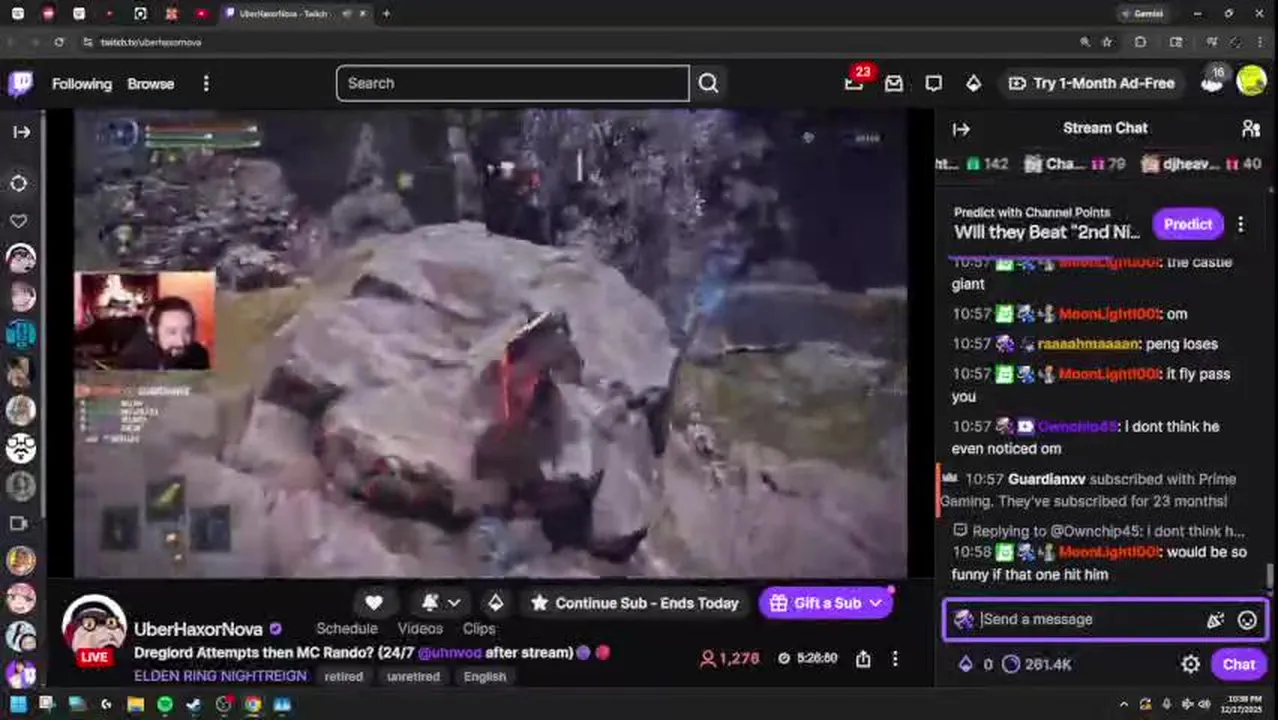The width and height of the screenshot is (1278, 720).
Task: Click Try 1-Month Ad-Free button
Action: point(1092,83)
